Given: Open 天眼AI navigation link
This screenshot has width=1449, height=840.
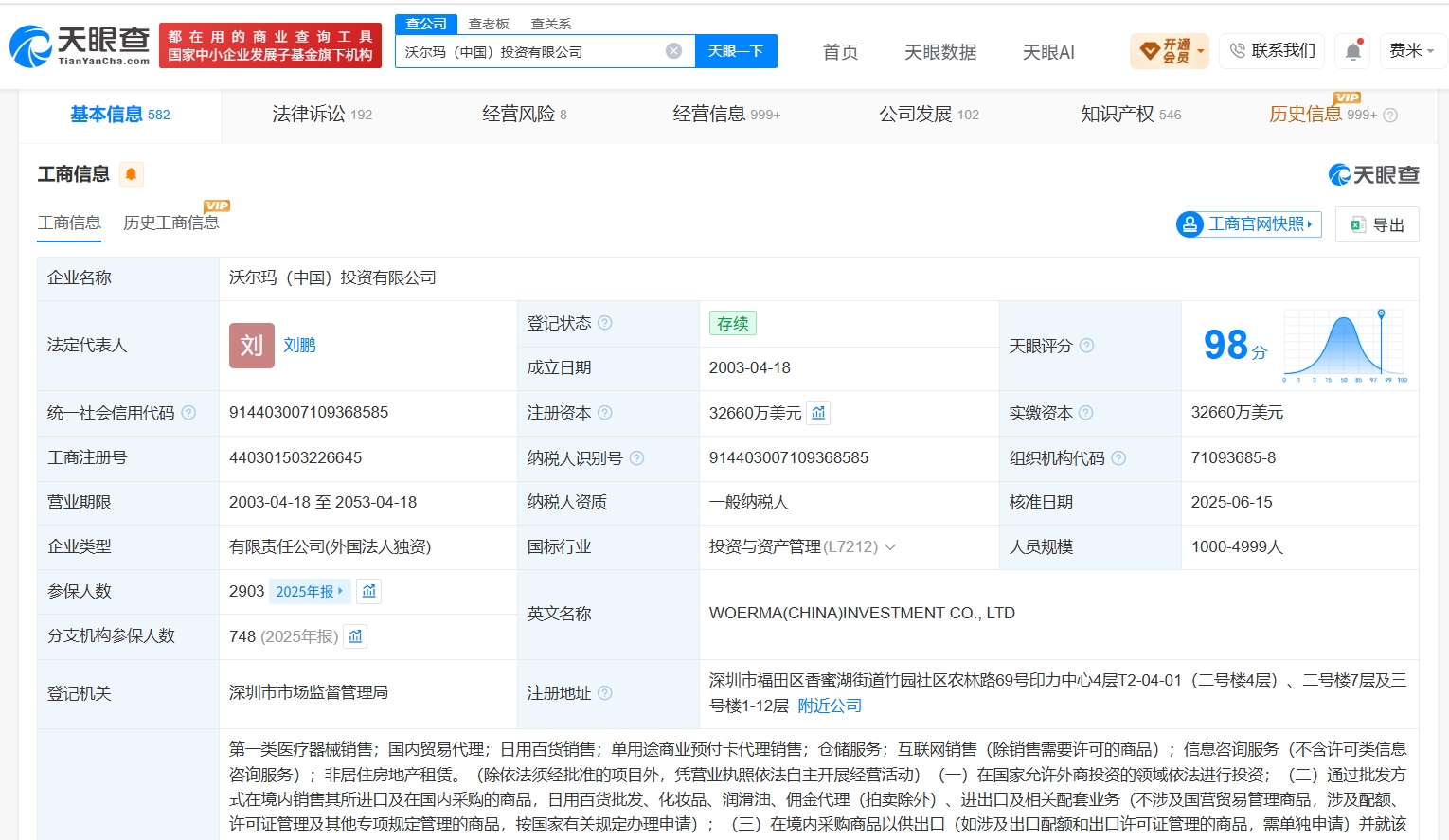Looking at the screenshot, I should [1048, 52].
